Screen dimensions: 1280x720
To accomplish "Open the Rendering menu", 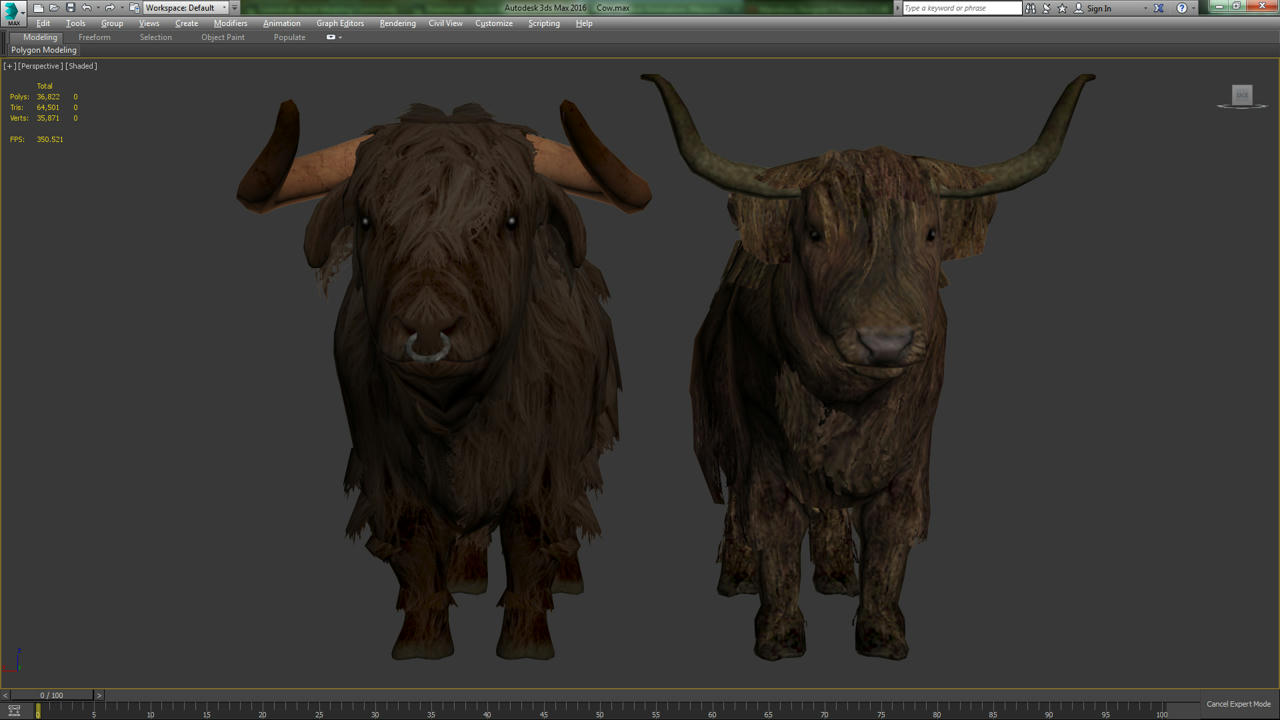I will [398, 23].
